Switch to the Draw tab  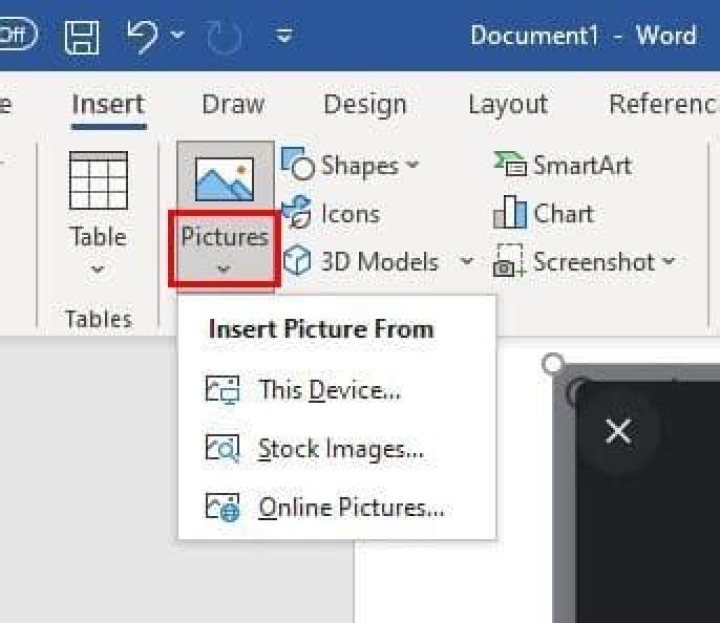[x=233, y=105]
